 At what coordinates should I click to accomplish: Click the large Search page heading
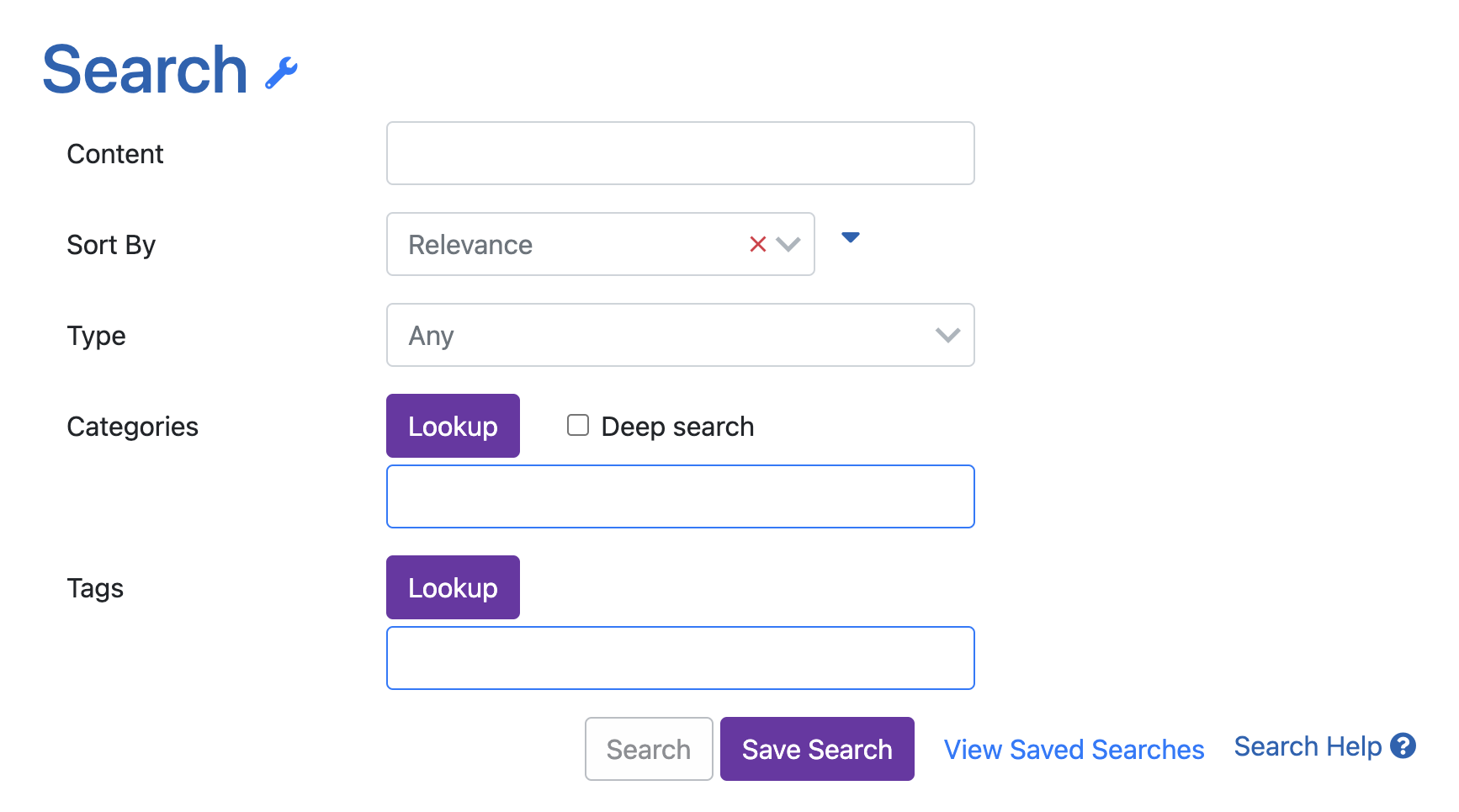point(145,70)
